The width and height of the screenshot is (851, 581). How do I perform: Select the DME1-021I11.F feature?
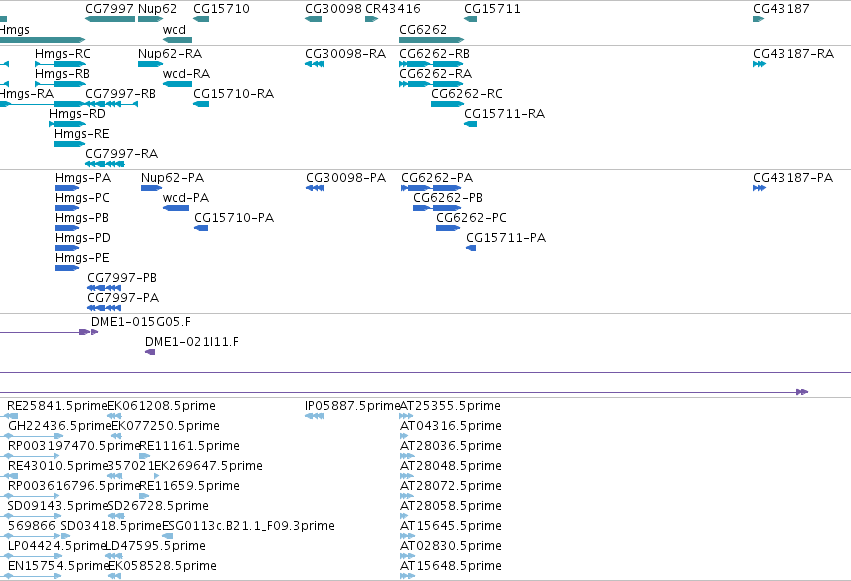(150, 352)
